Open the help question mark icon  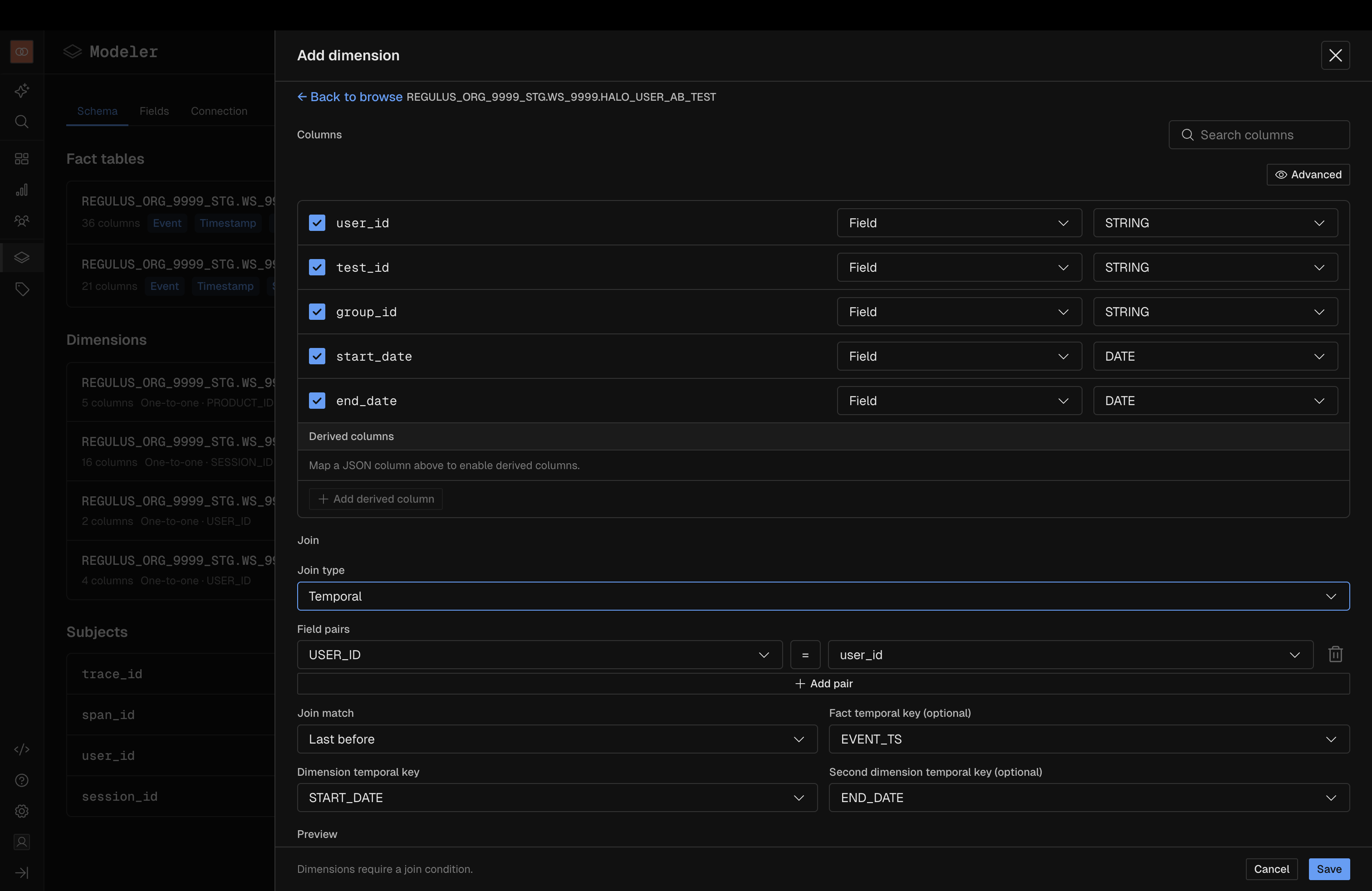[x=22, y=780]
